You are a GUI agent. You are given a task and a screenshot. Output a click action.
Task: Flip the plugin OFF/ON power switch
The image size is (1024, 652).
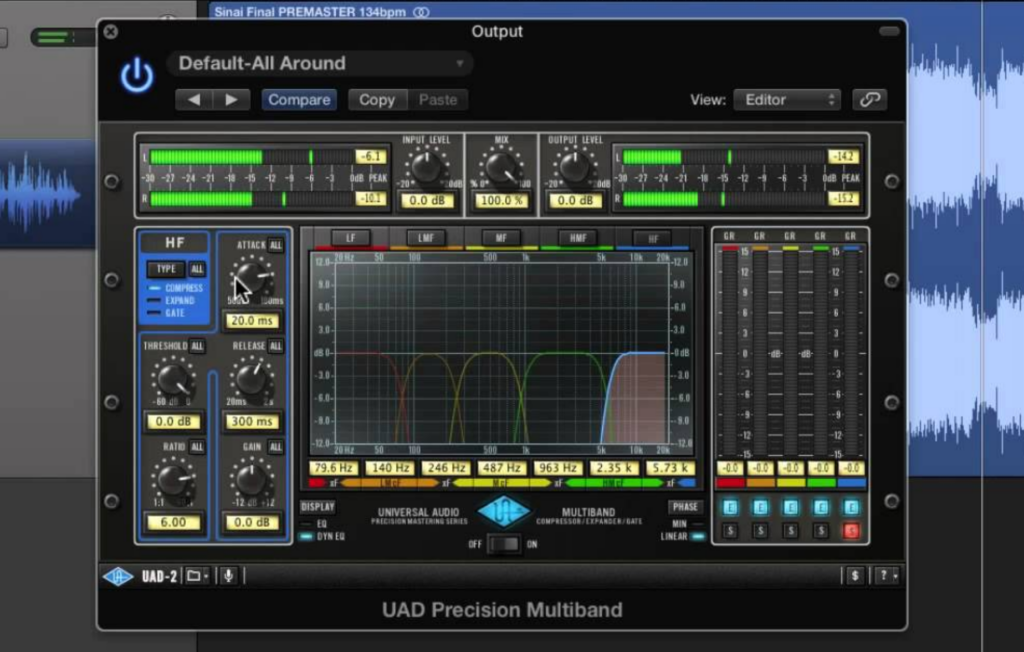[504, 544]
